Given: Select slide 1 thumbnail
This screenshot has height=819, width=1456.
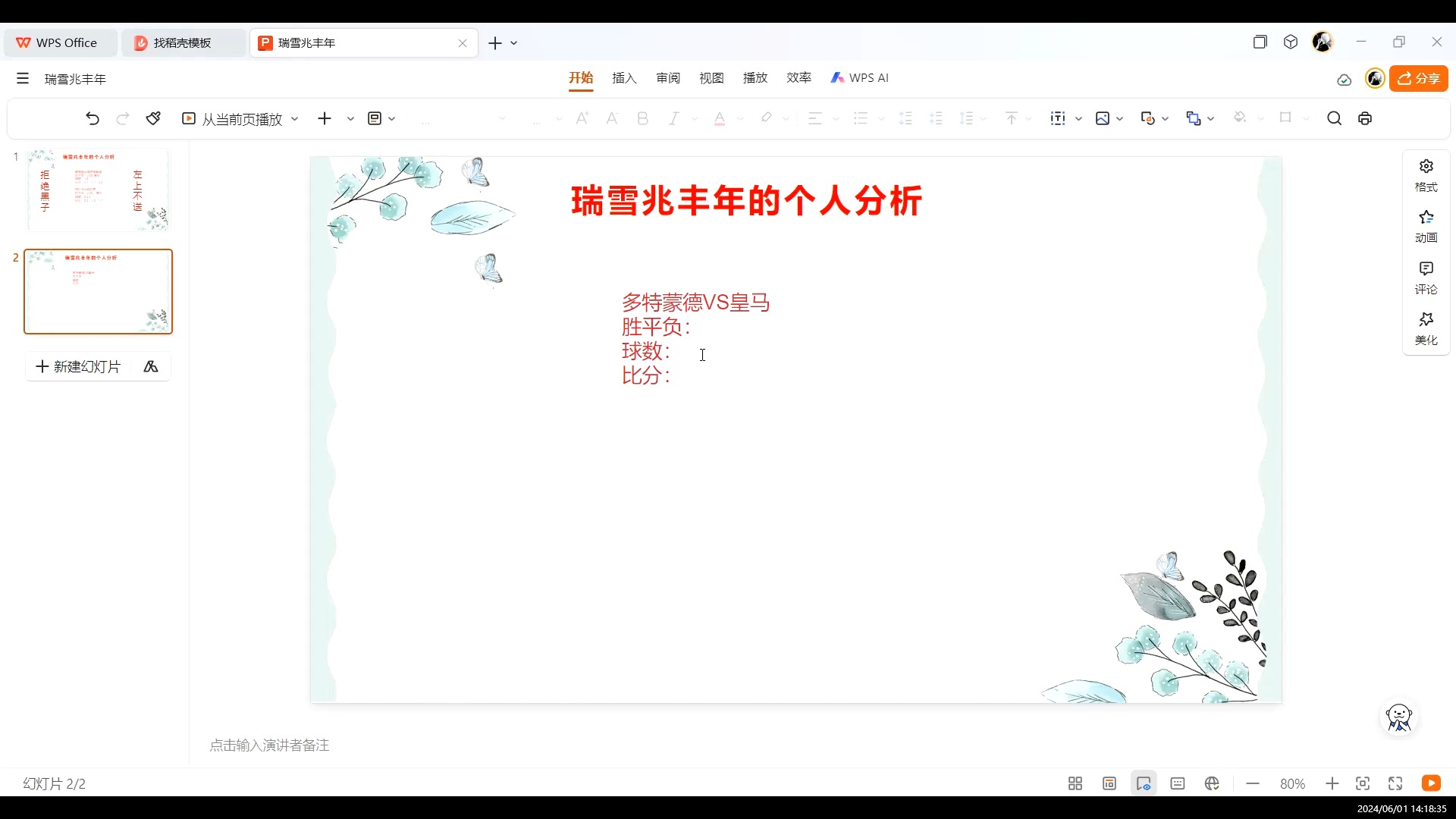Looking at the screenshot, I should point(99,190).
